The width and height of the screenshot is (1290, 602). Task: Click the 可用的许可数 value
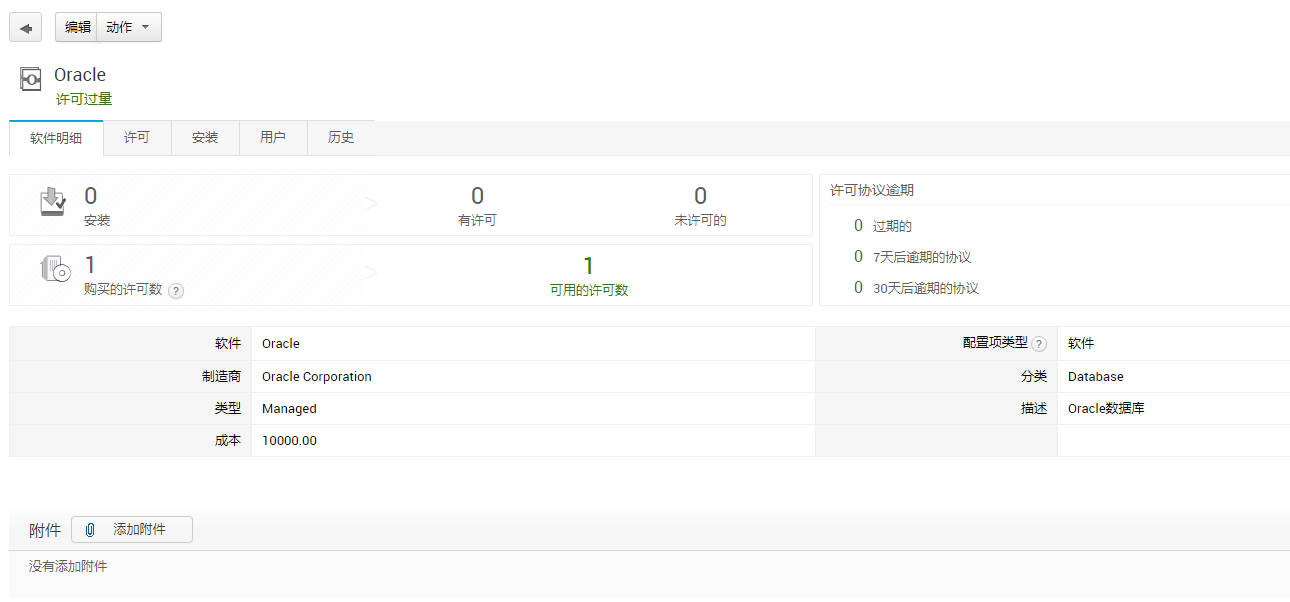point(588,266)
